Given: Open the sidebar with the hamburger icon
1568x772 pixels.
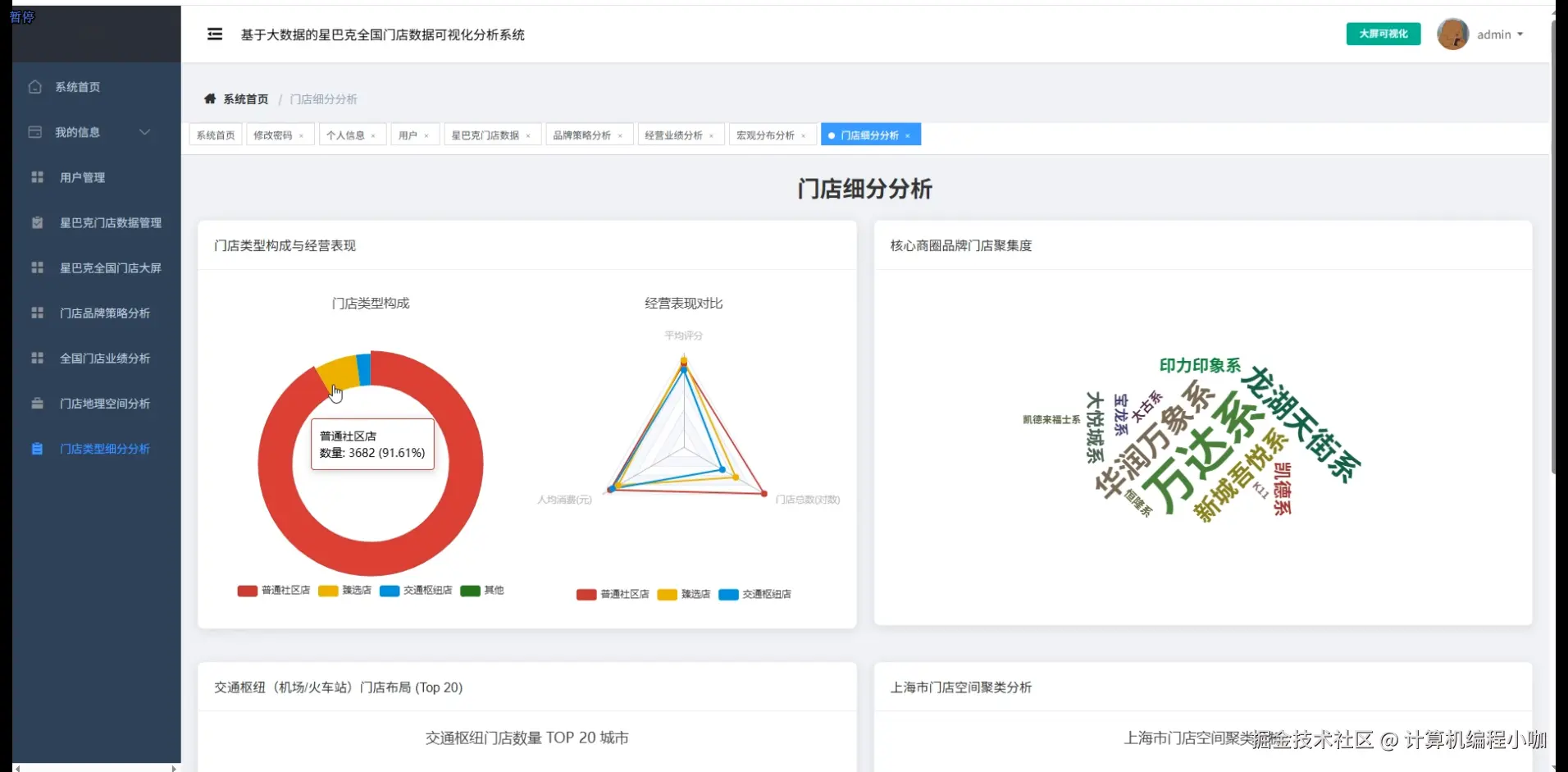Looking at the screenshot, I should click(215, 34).
